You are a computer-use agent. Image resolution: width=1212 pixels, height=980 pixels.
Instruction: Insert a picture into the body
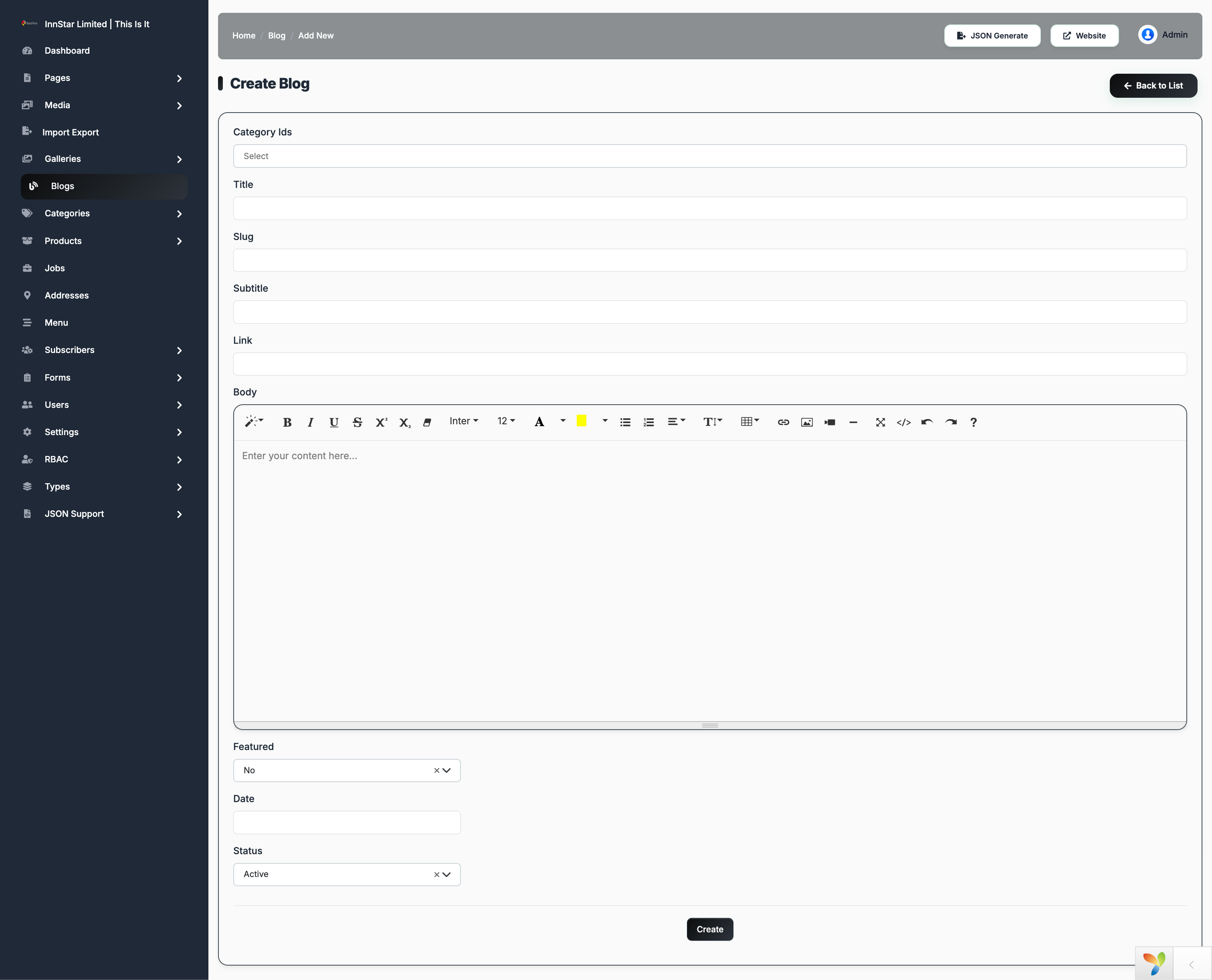[806, 422]
